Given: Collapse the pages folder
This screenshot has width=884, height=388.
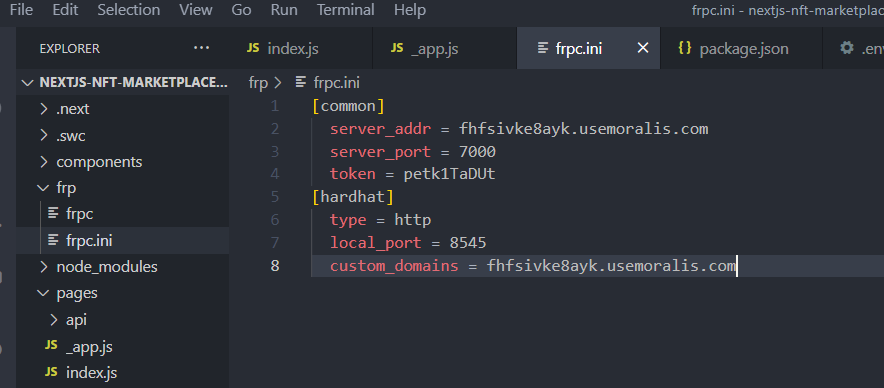Looking at the screenshot, I should (122, 293).
